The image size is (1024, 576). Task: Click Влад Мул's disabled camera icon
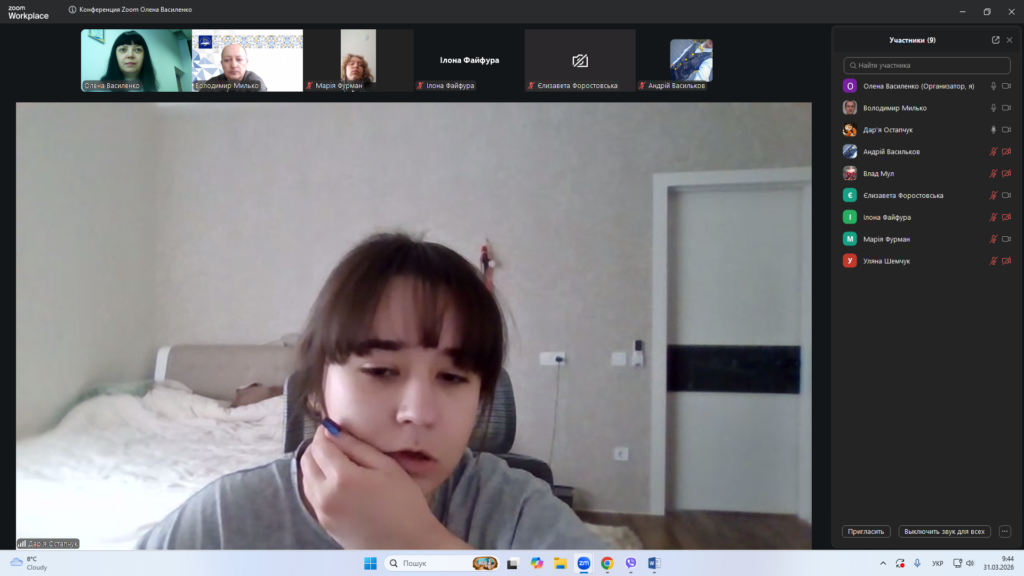point(1006,174)
